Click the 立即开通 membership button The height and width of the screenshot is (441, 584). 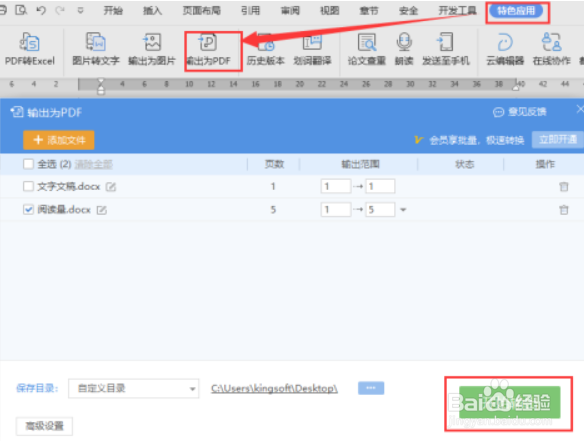pyautogui.click(x=558, y=140)
